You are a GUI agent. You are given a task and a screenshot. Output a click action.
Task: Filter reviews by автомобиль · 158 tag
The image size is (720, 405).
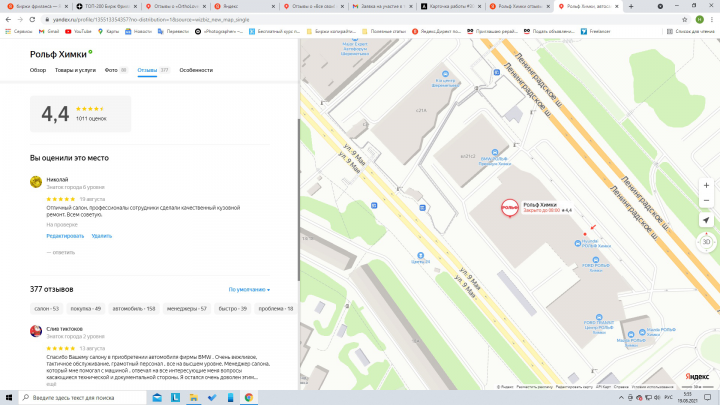134,309
